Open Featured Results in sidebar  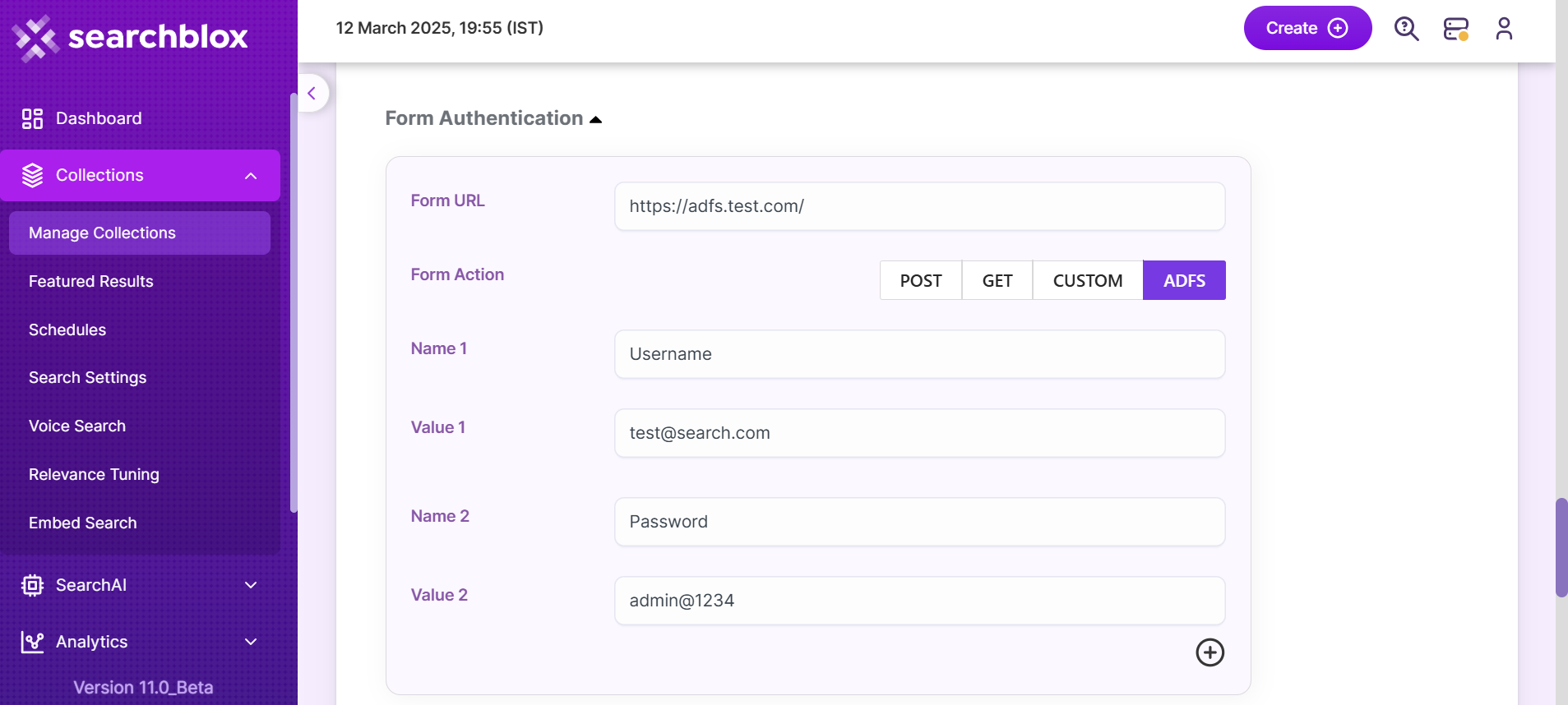pos(91,281)
